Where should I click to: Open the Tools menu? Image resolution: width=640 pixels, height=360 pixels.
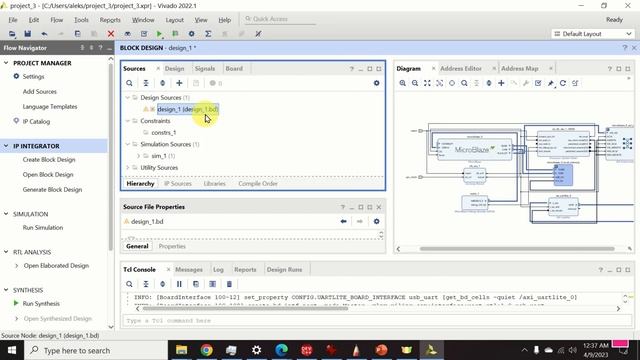[x=81, y=20]
